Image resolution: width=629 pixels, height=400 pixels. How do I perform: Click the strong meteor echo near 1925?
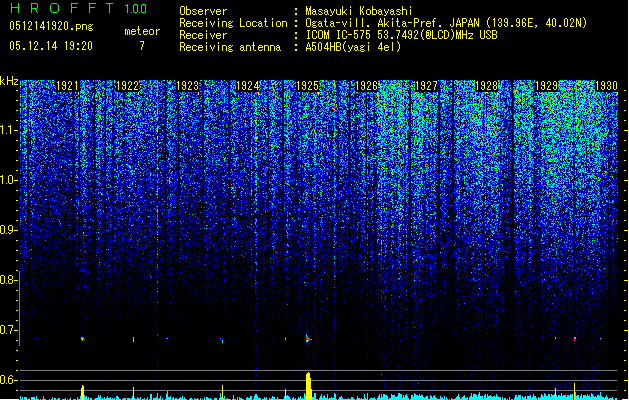click(x=308, y=339)
